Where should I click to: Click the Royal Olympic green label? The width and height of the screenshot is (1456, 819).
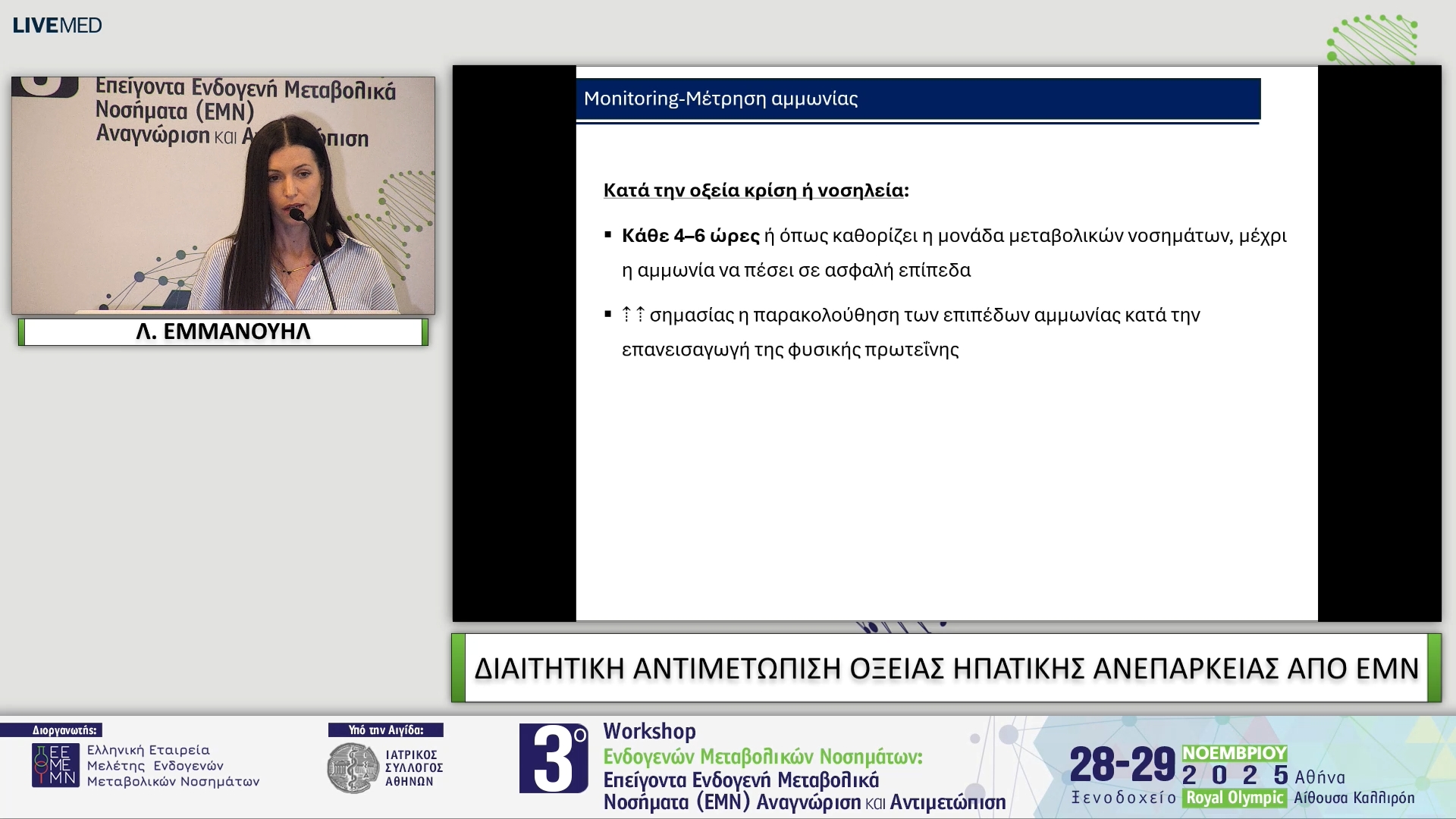pos(1234,798)
